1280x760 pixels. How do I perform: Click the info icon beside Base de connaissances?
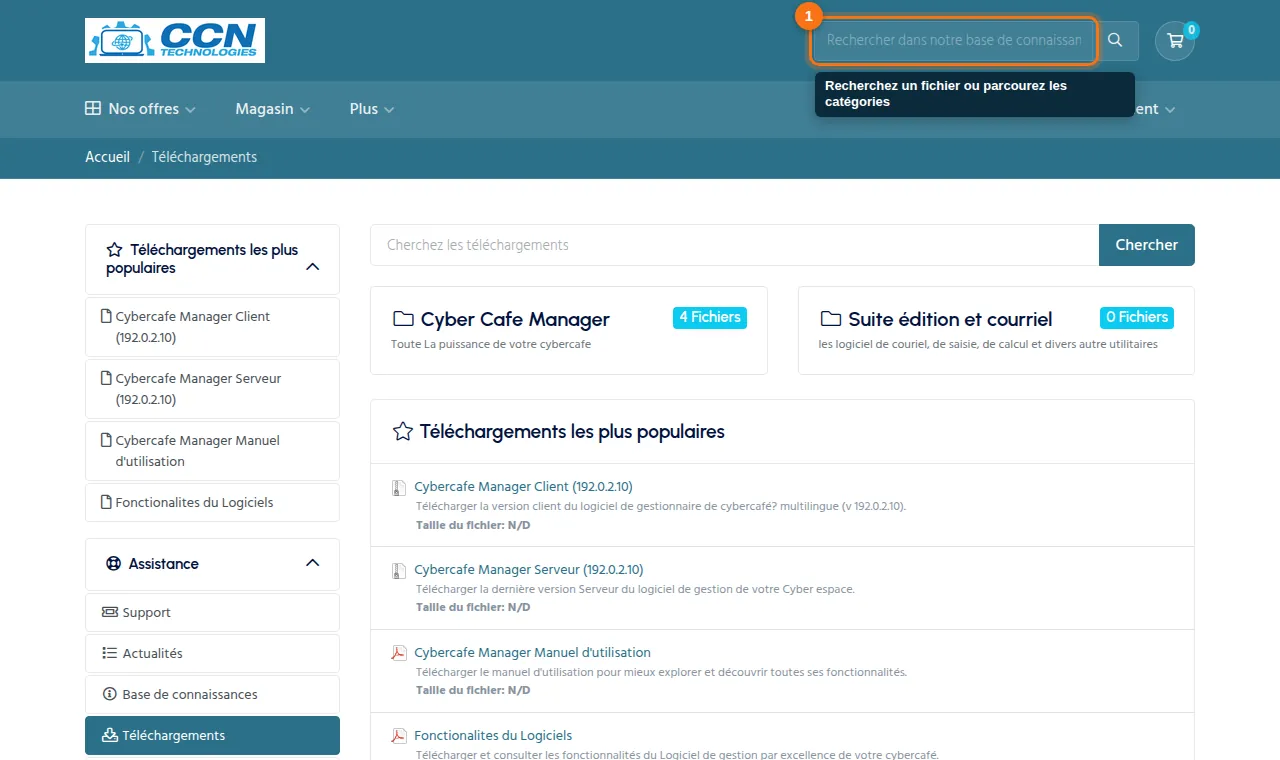tap(110, 694)
